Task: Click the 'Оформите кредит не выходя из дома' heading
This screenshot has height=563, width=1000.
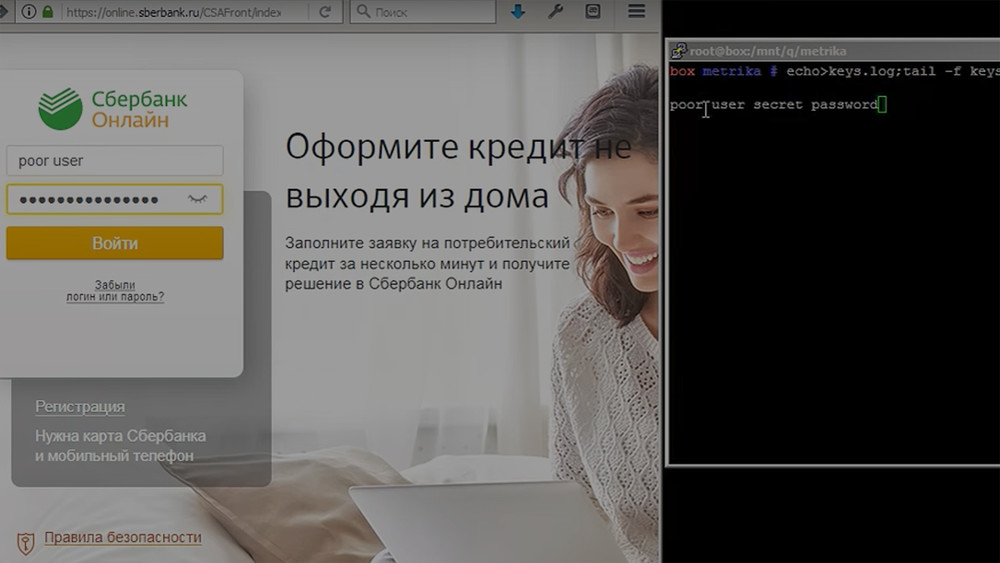Action: [458, 171]
